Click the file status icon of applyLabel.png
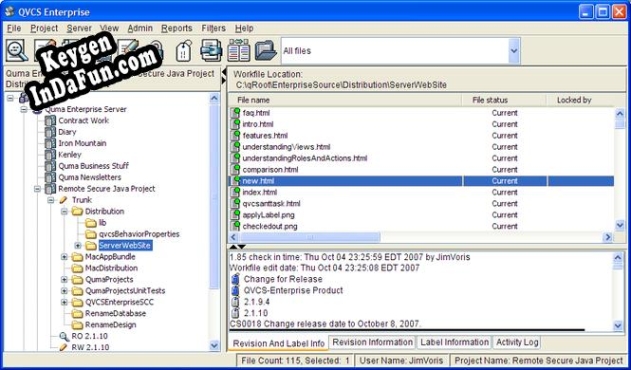This screenshot has width=631, height=370. click(x=235, y=215)
